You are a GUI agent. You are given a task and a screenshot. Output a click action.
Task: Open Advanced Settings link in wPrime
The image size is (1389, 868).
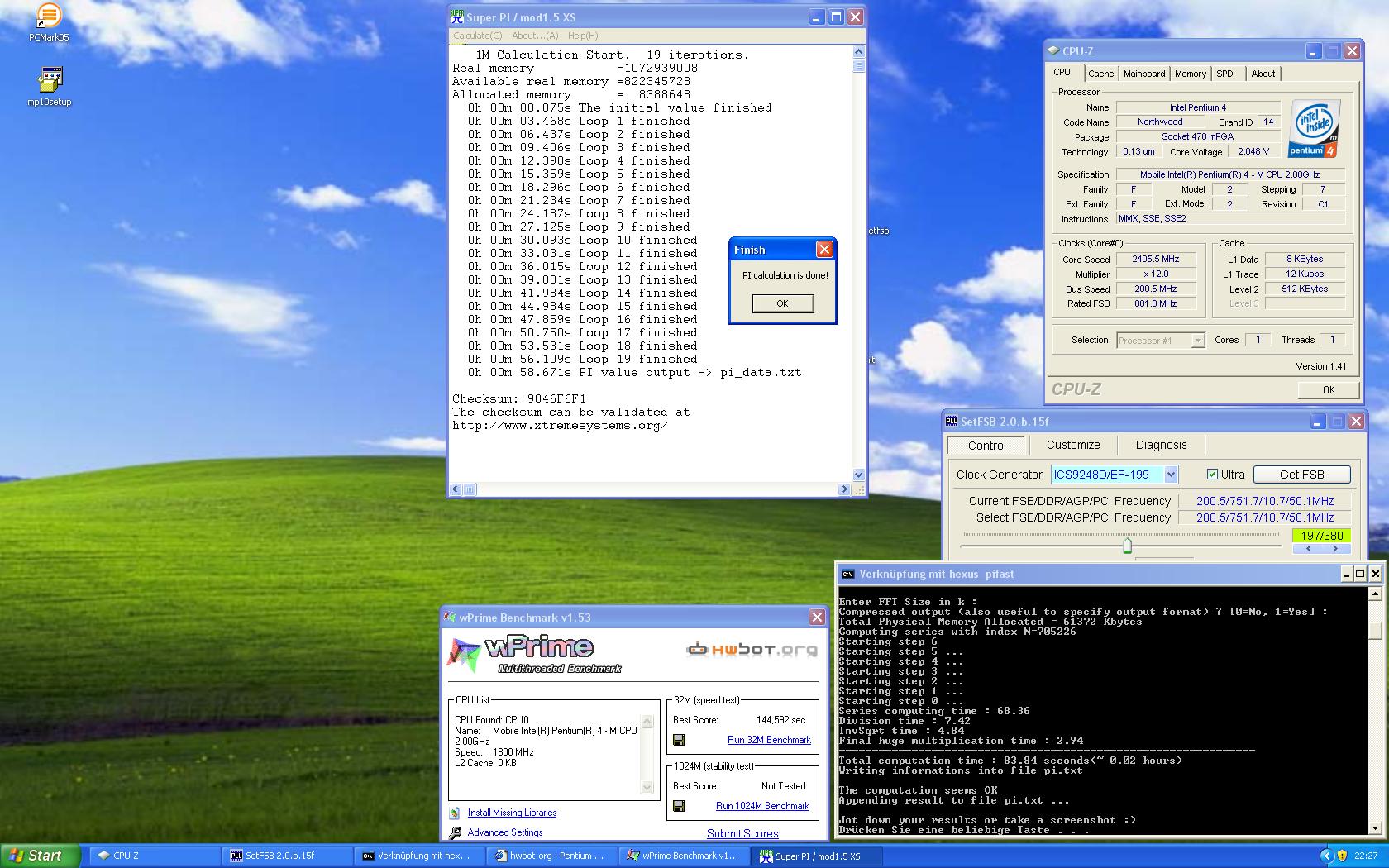click(x=505, y=833)
